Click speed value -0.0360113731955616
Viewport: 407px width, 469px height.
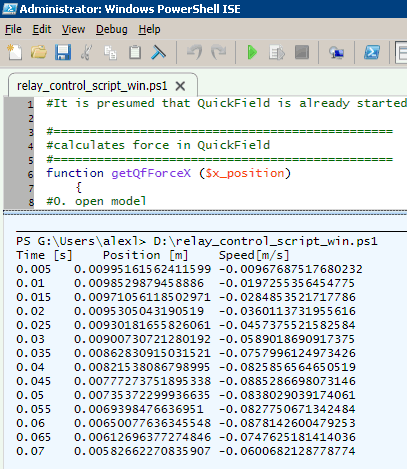(287, 311)
